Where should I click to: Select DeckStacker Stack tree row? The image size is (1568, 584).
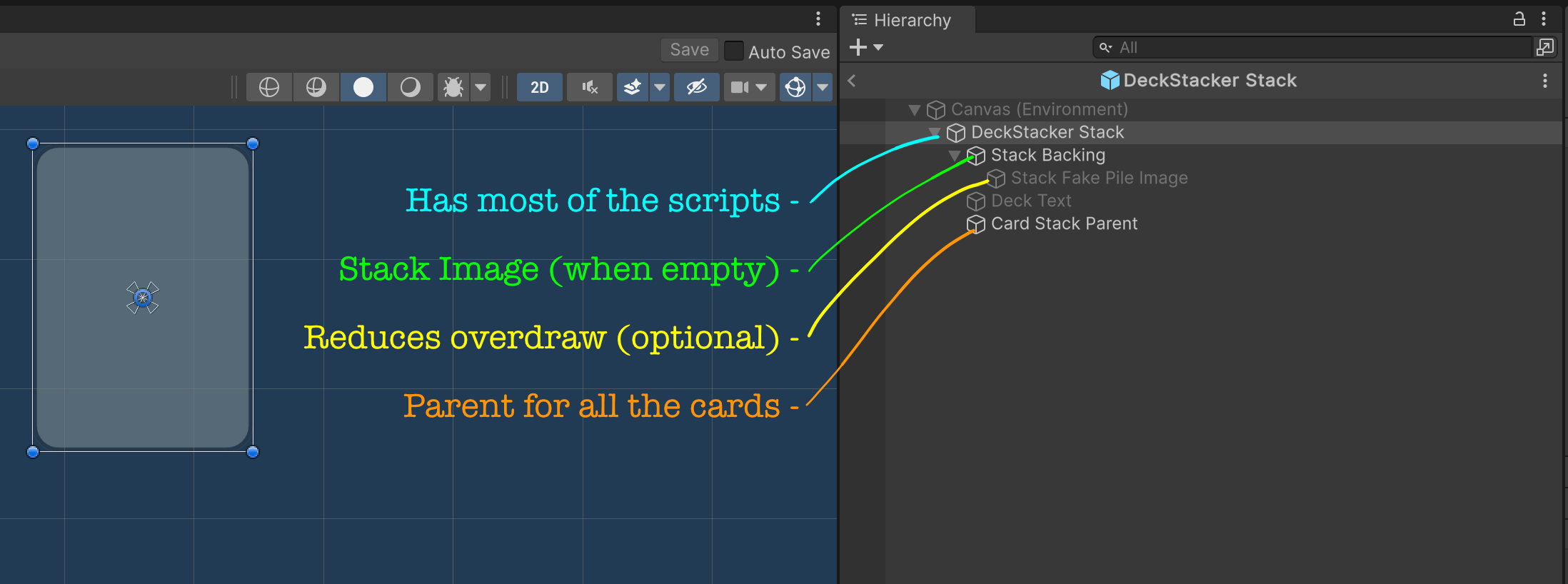coord(1047,132)
